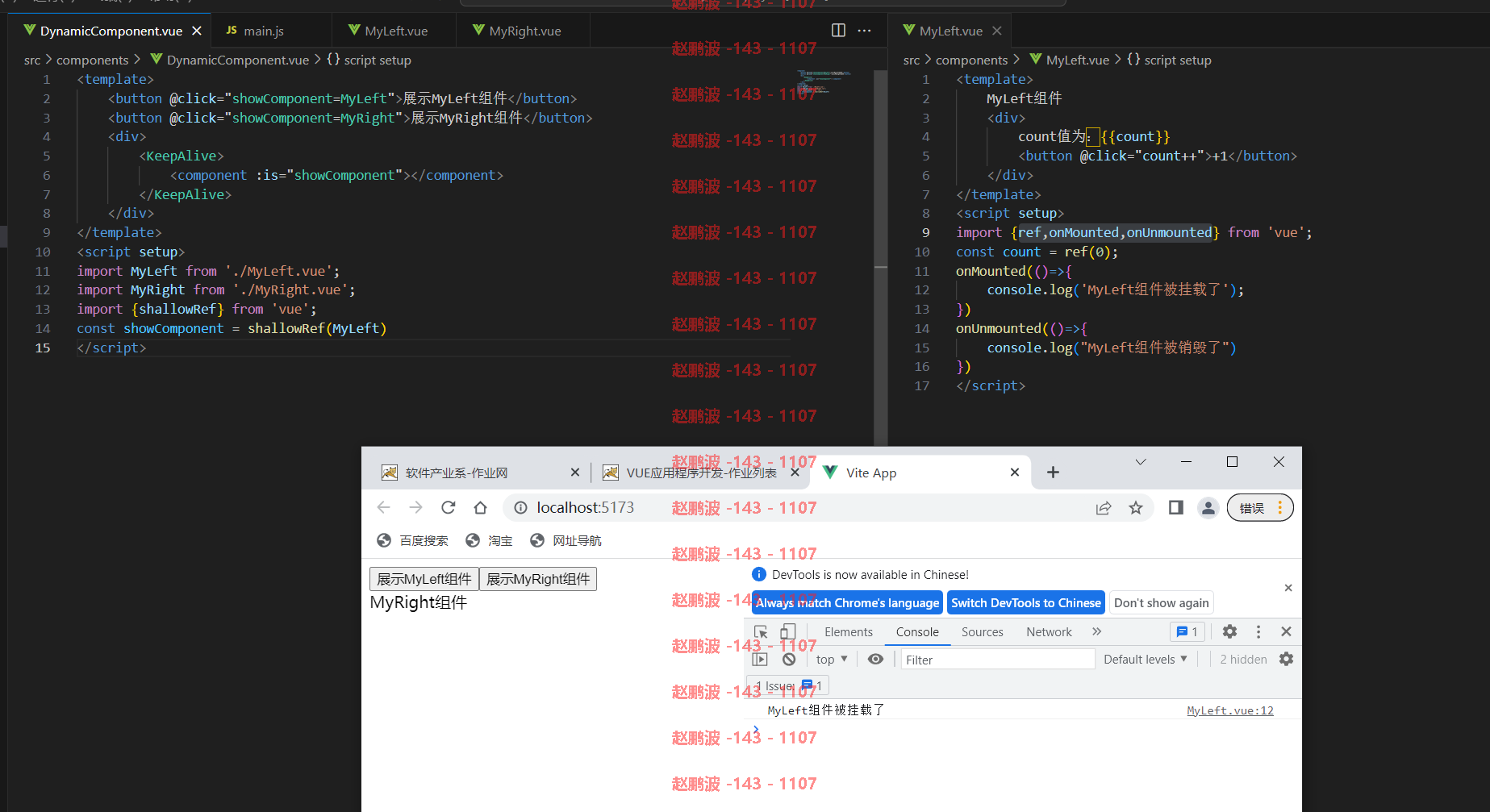The image size is (1490, 812).
Task: Open the 网址导航 bookmark
Action: pos(566,540)
